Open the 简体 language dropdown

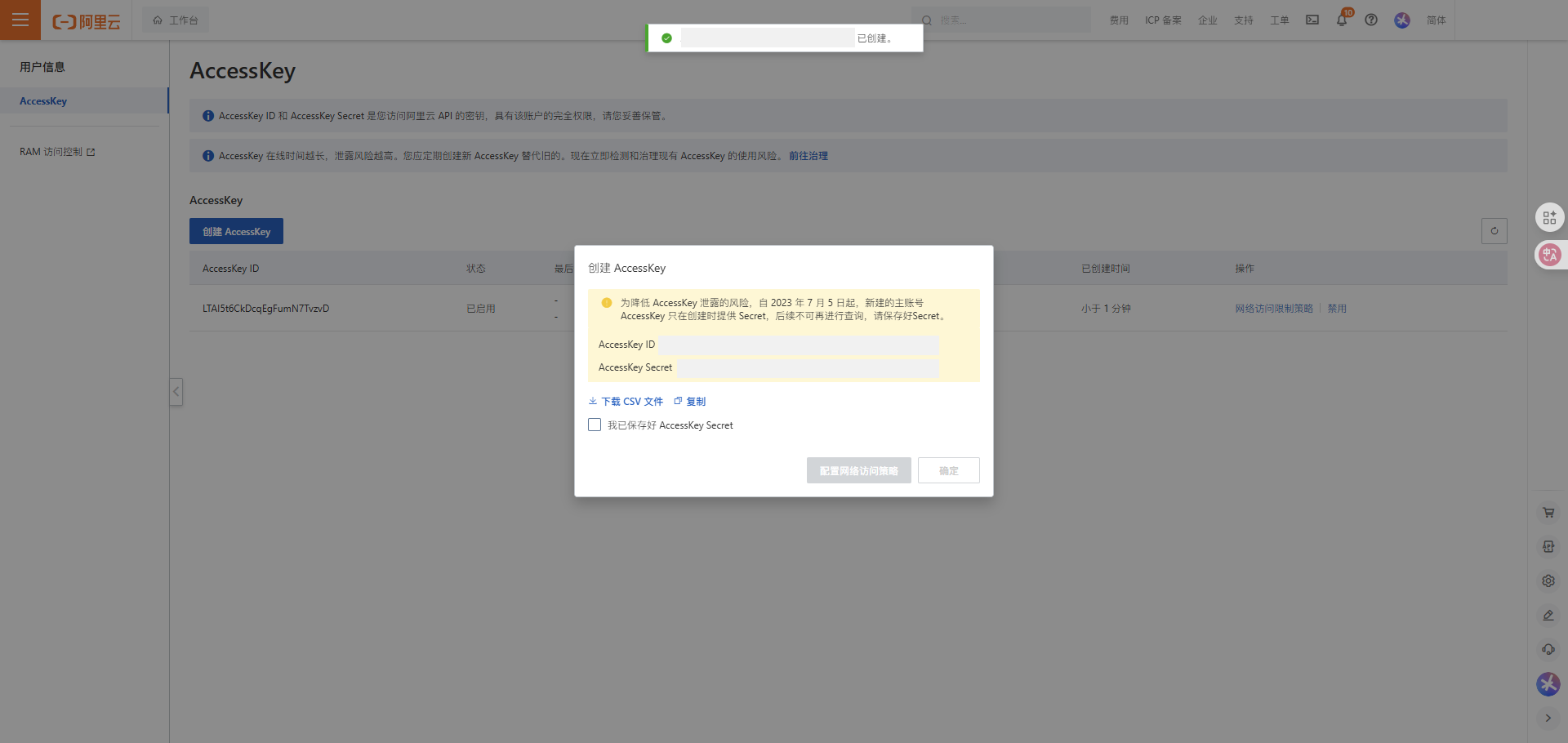pyautogui.click(x=1436, y=20)
